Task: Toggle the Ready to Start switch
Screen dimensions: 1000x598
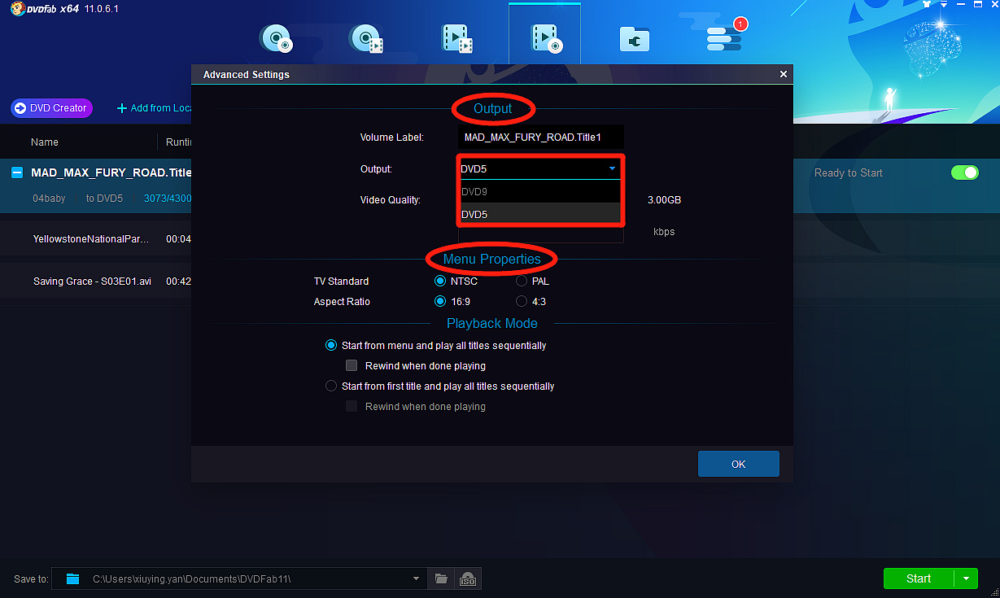Action: point(964,173)
